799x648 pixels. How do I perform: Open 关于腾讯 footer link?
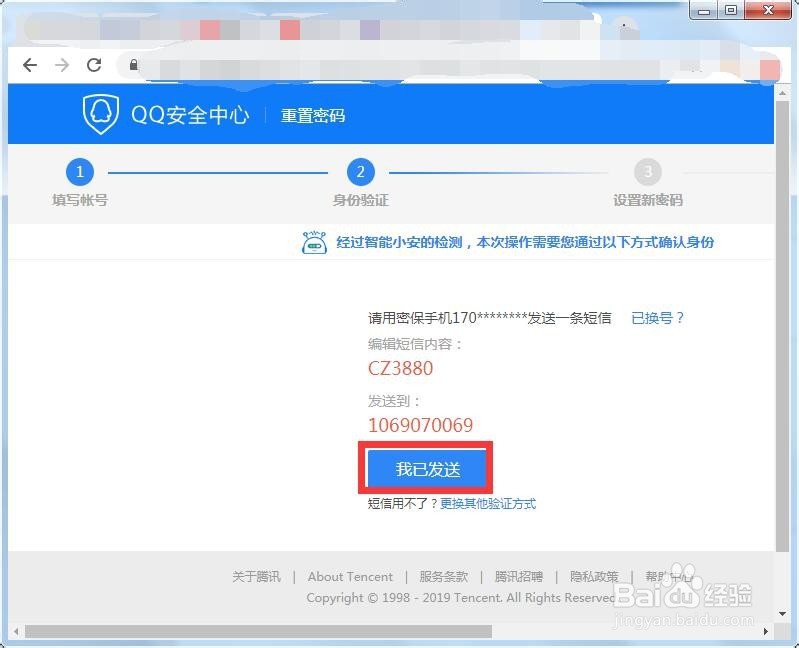pyautogui.click(x=256, y=577)
